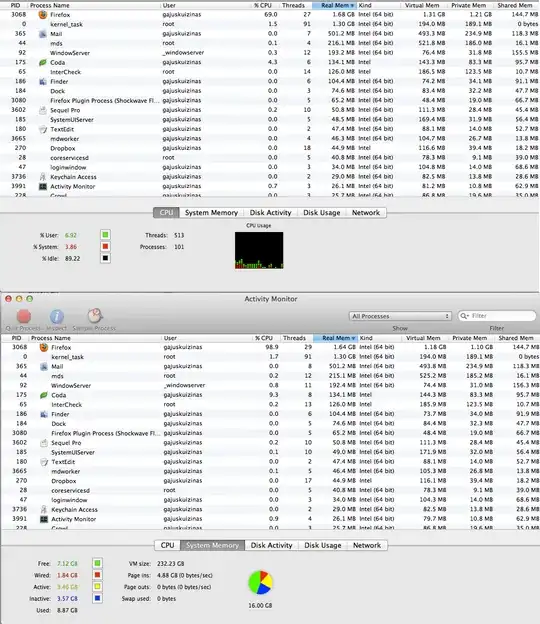
Task: Click the red Quit Process toolbar icon
Action: tap(24, 316)
